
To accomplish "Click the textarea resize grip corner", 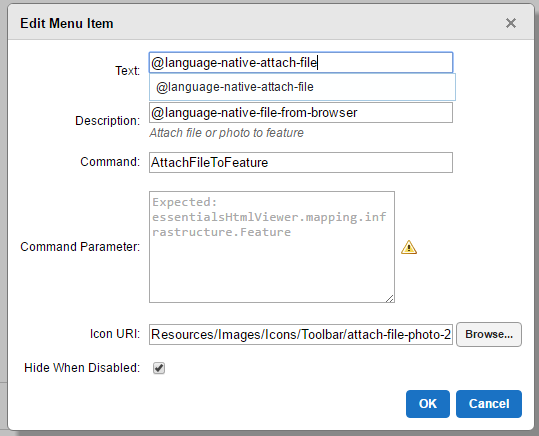I will [x=390, y=298].
